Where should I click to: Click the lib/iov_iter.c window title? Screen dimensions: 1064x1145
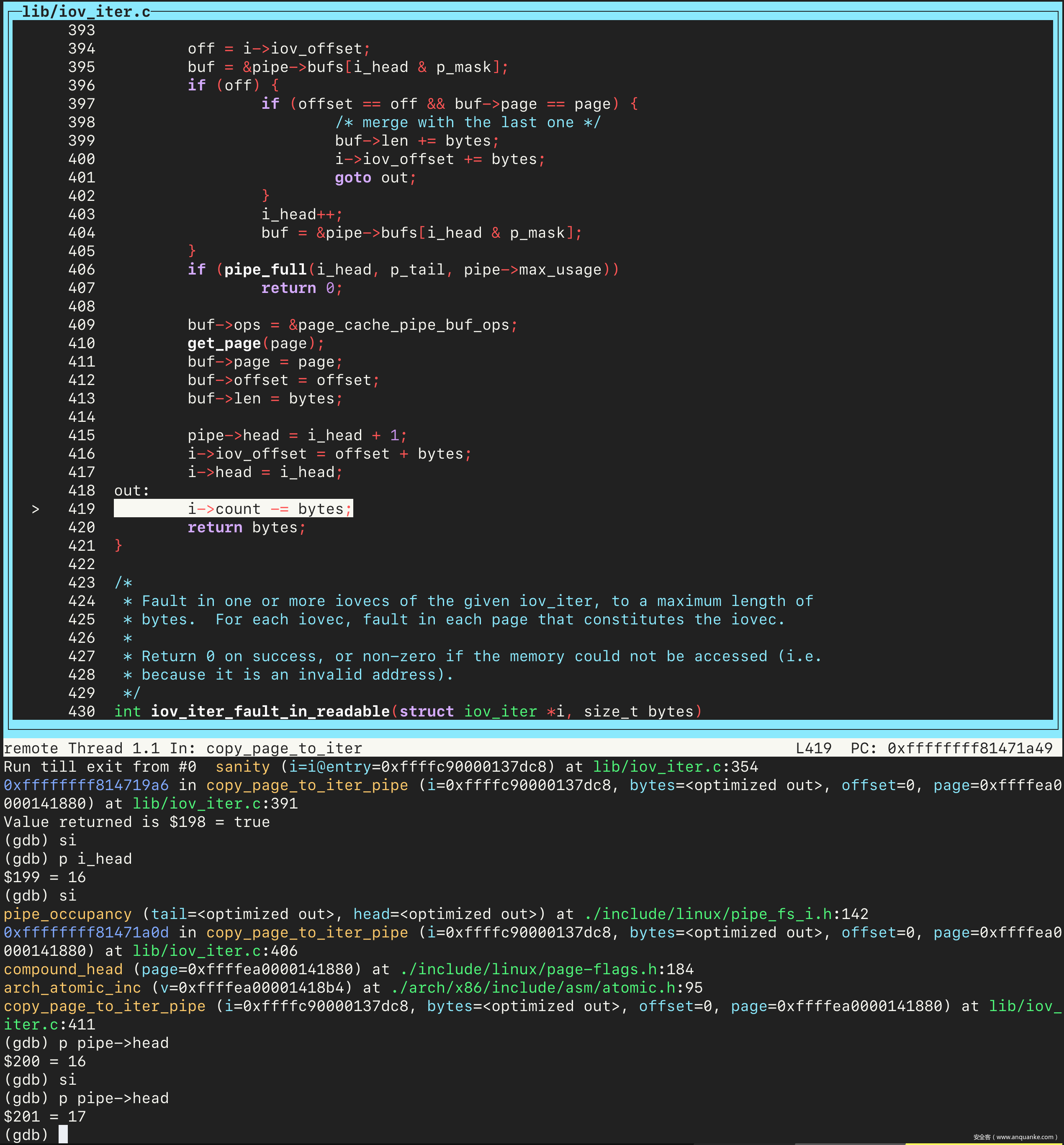86,12
